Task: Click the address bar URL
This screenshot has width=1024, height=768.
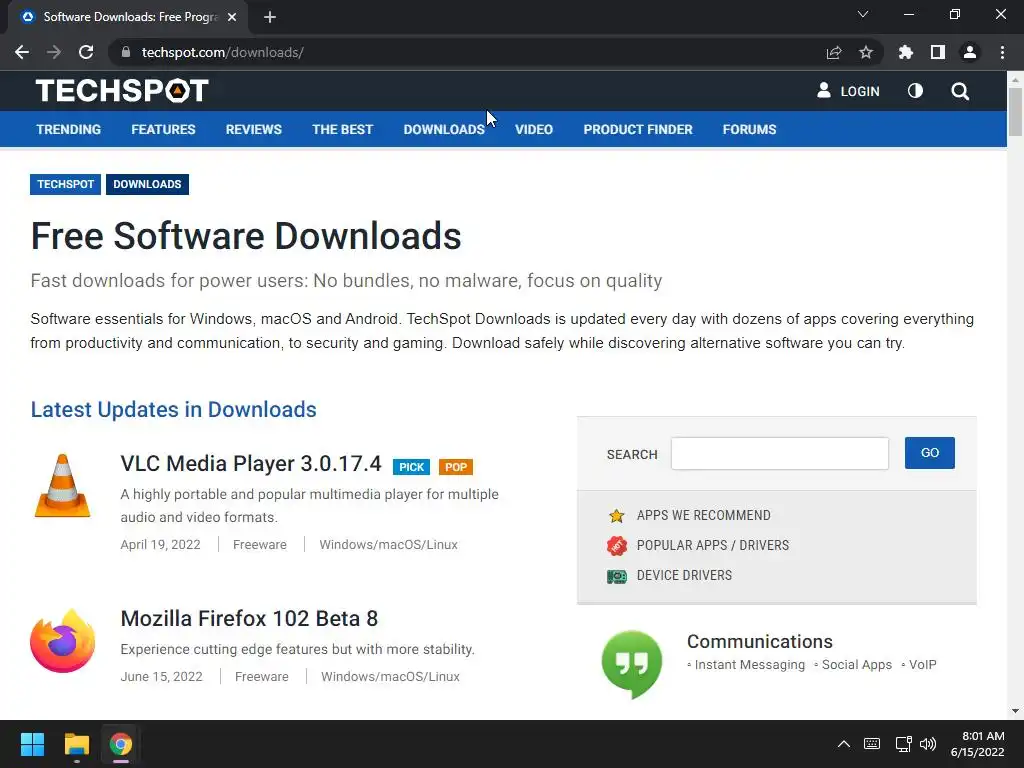Action: click(223, 52)
